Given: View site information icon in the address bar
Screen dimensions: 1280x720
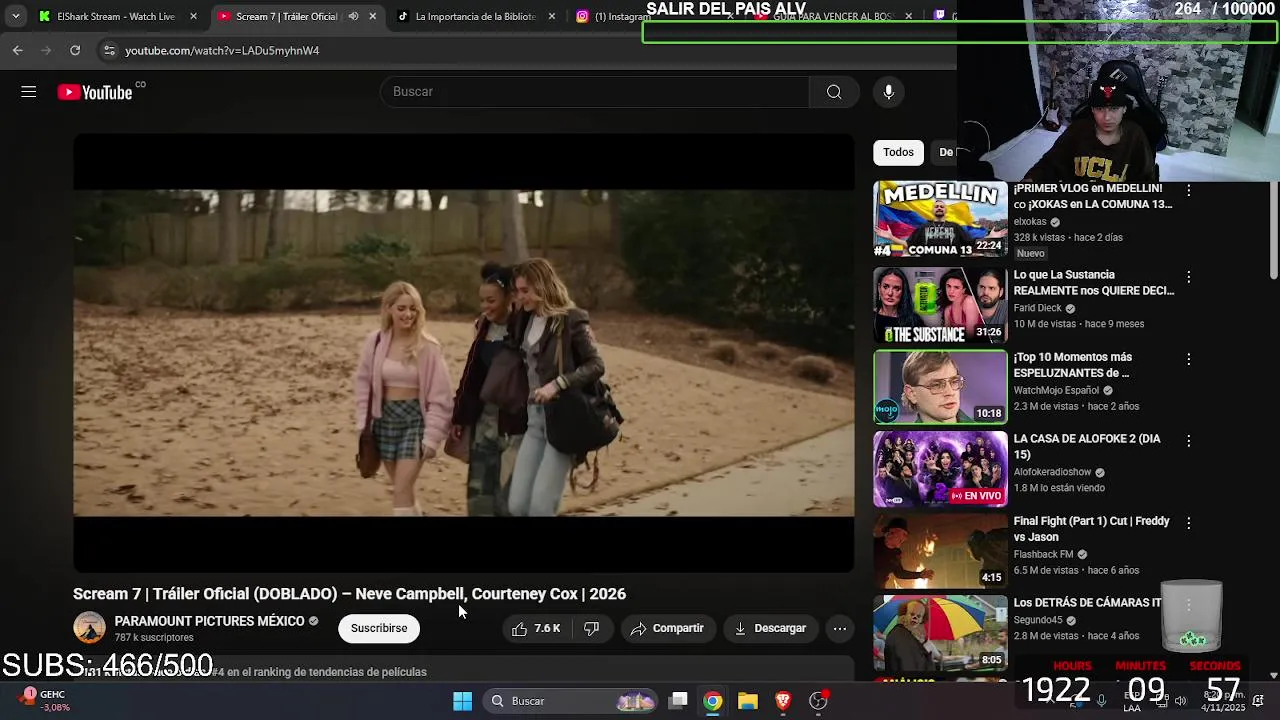Looking at the screenshot, I should (x=109, y=50).
